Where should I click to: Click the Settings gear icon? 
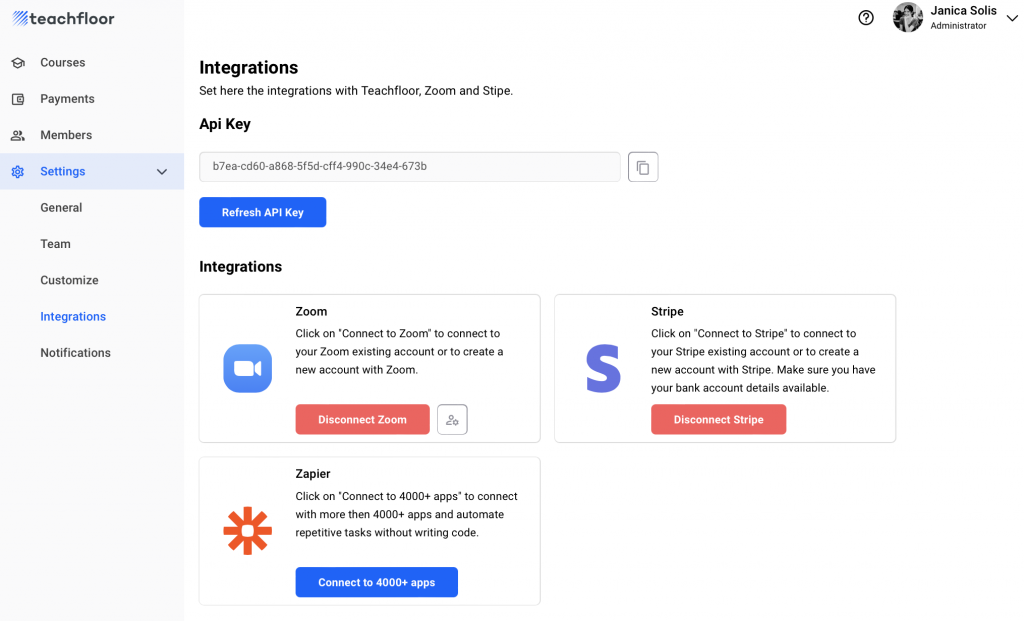(x=18, y=172)
